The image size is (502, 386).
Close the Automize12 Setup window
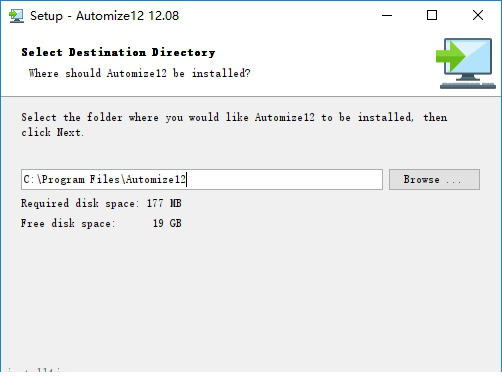(478, 15)
